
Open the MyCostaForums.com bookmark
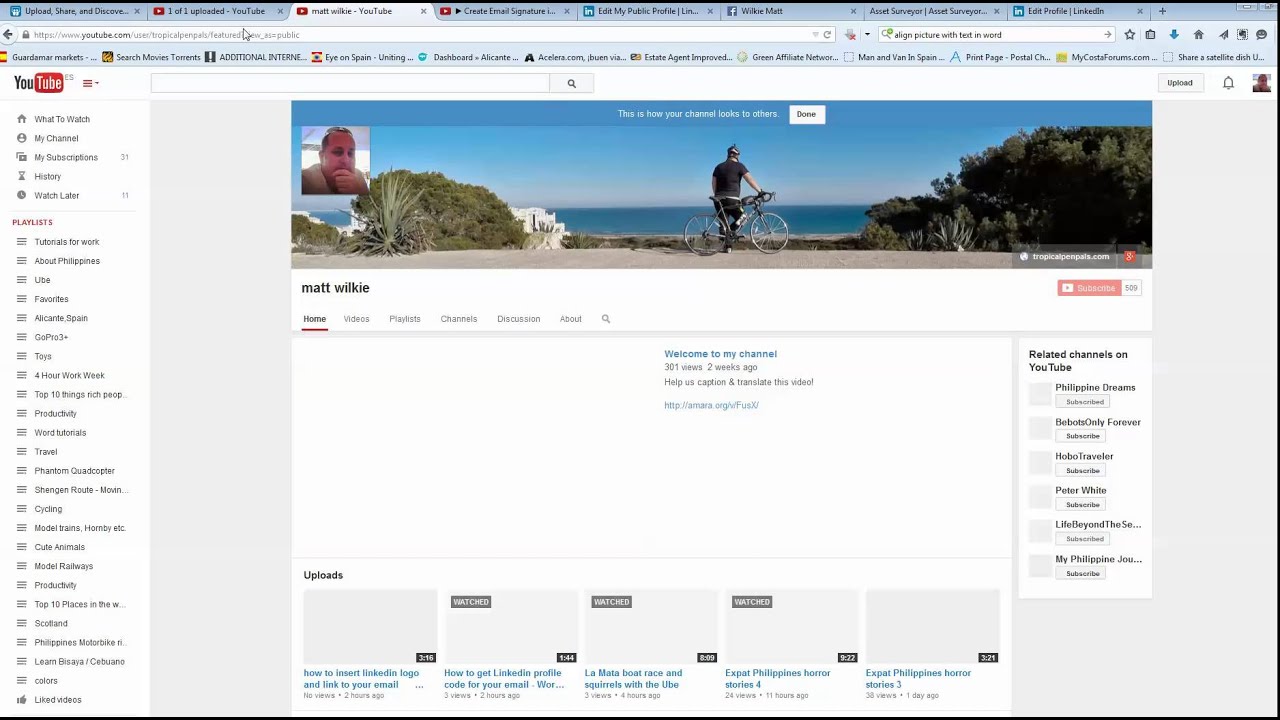[x=1109, y=58]
